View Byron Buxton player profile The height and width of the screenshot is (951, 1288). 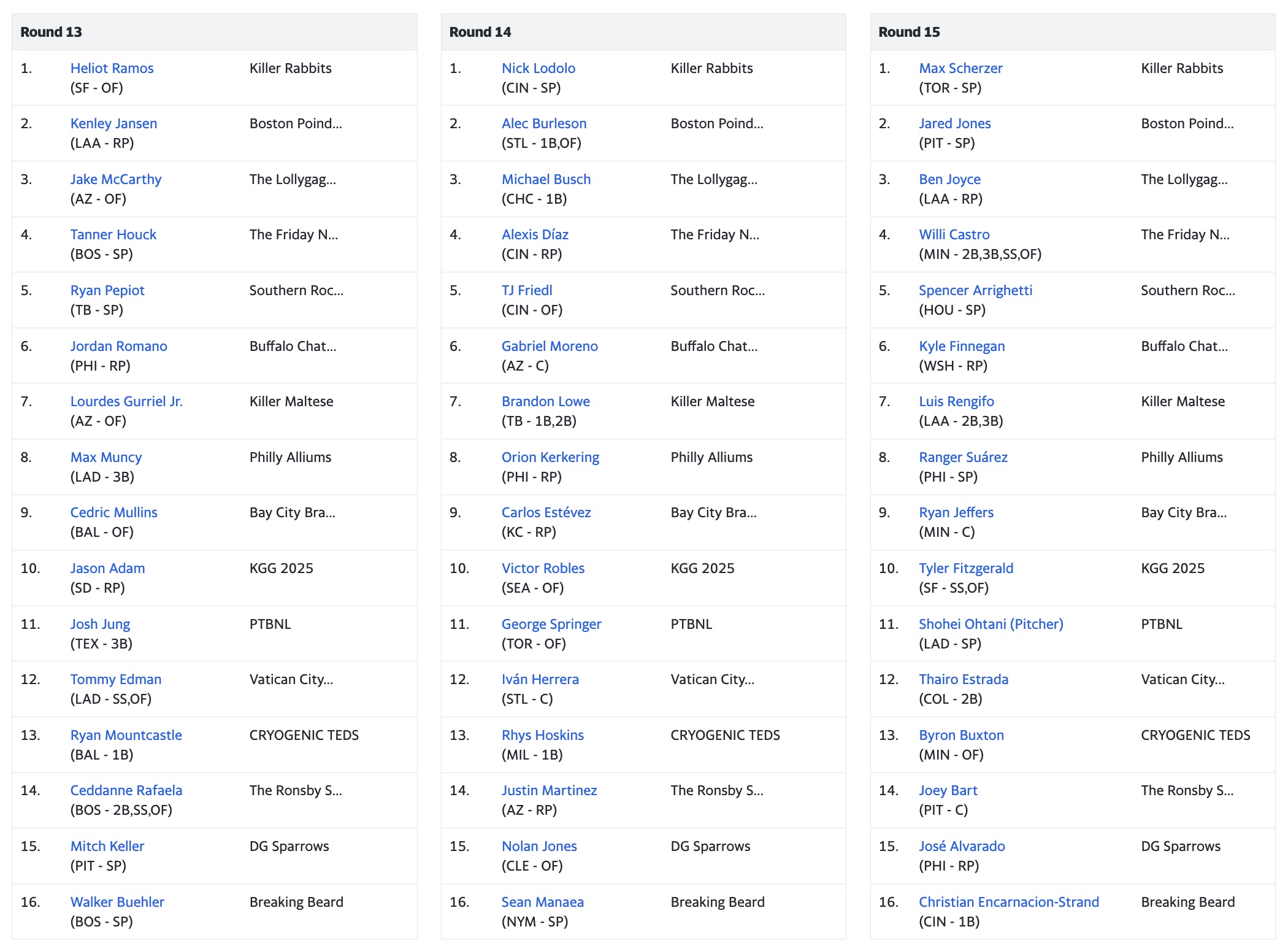pyautogui.click(x=961, y=735)
